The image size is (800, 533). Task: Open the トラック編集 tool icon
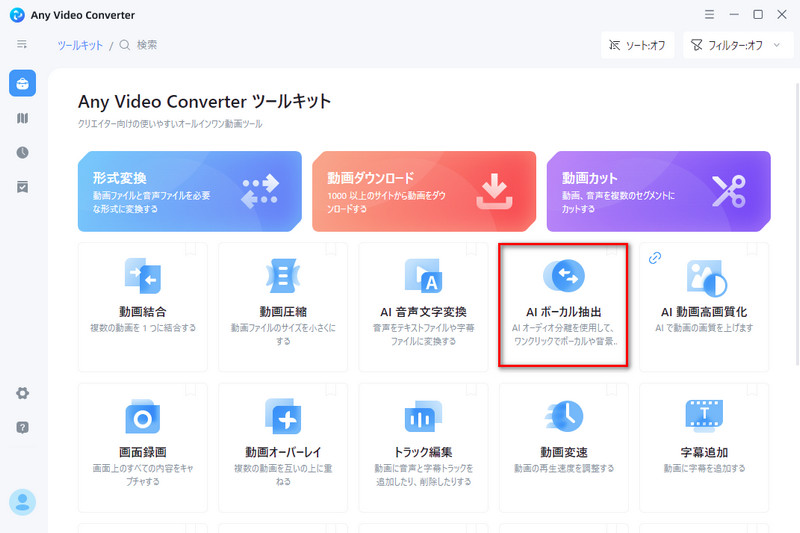pos(423,416)
